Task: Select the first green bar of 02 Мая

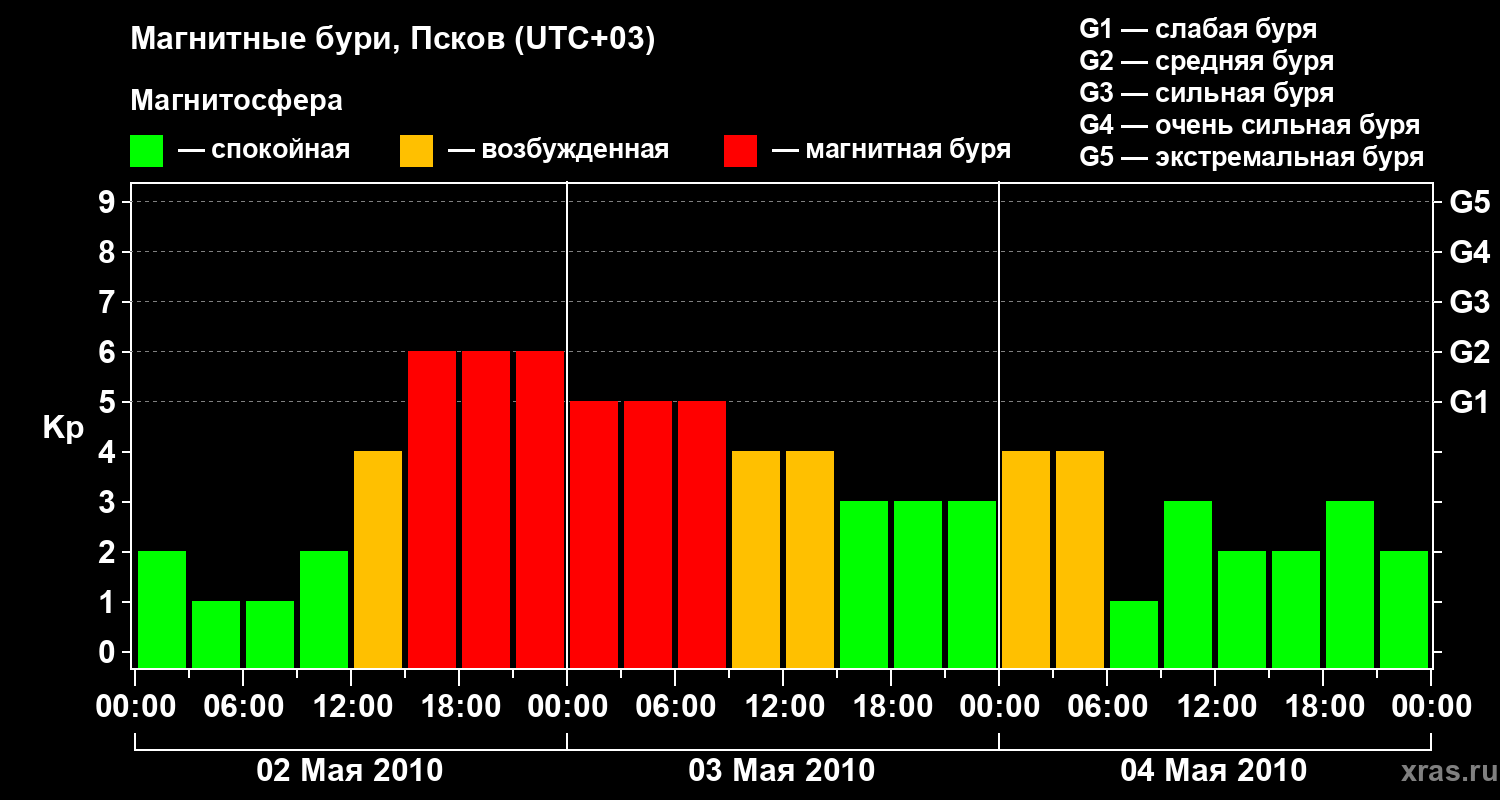Action: [x=162, y=609]
